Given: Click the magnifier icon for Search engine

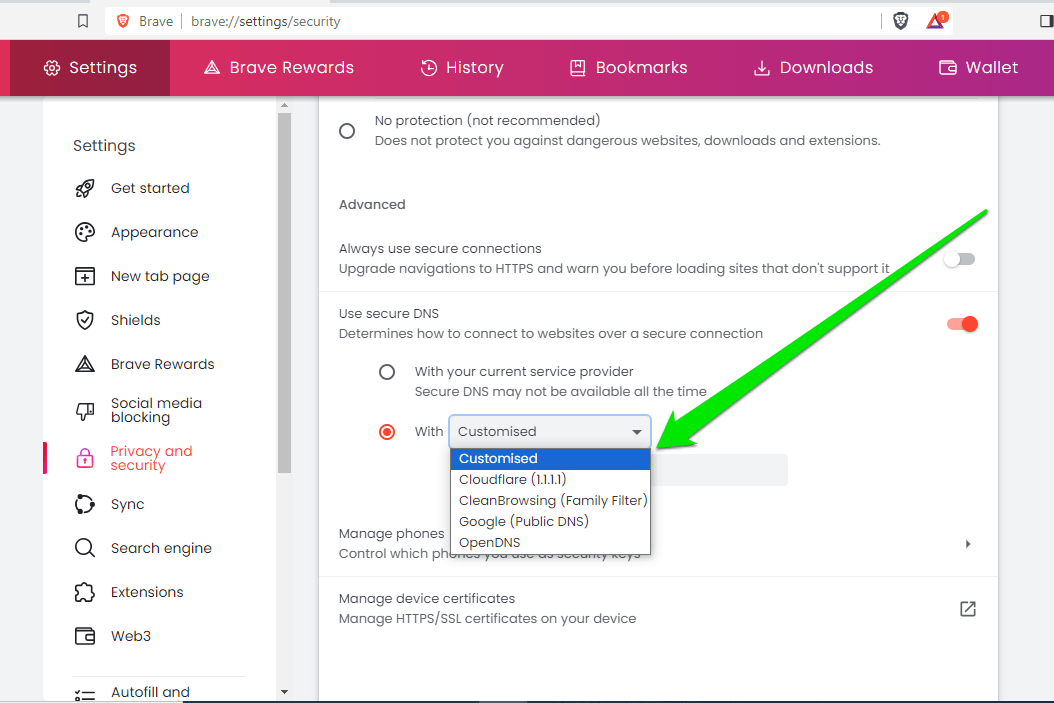Looking at the screenshot, I should point(85,548).
